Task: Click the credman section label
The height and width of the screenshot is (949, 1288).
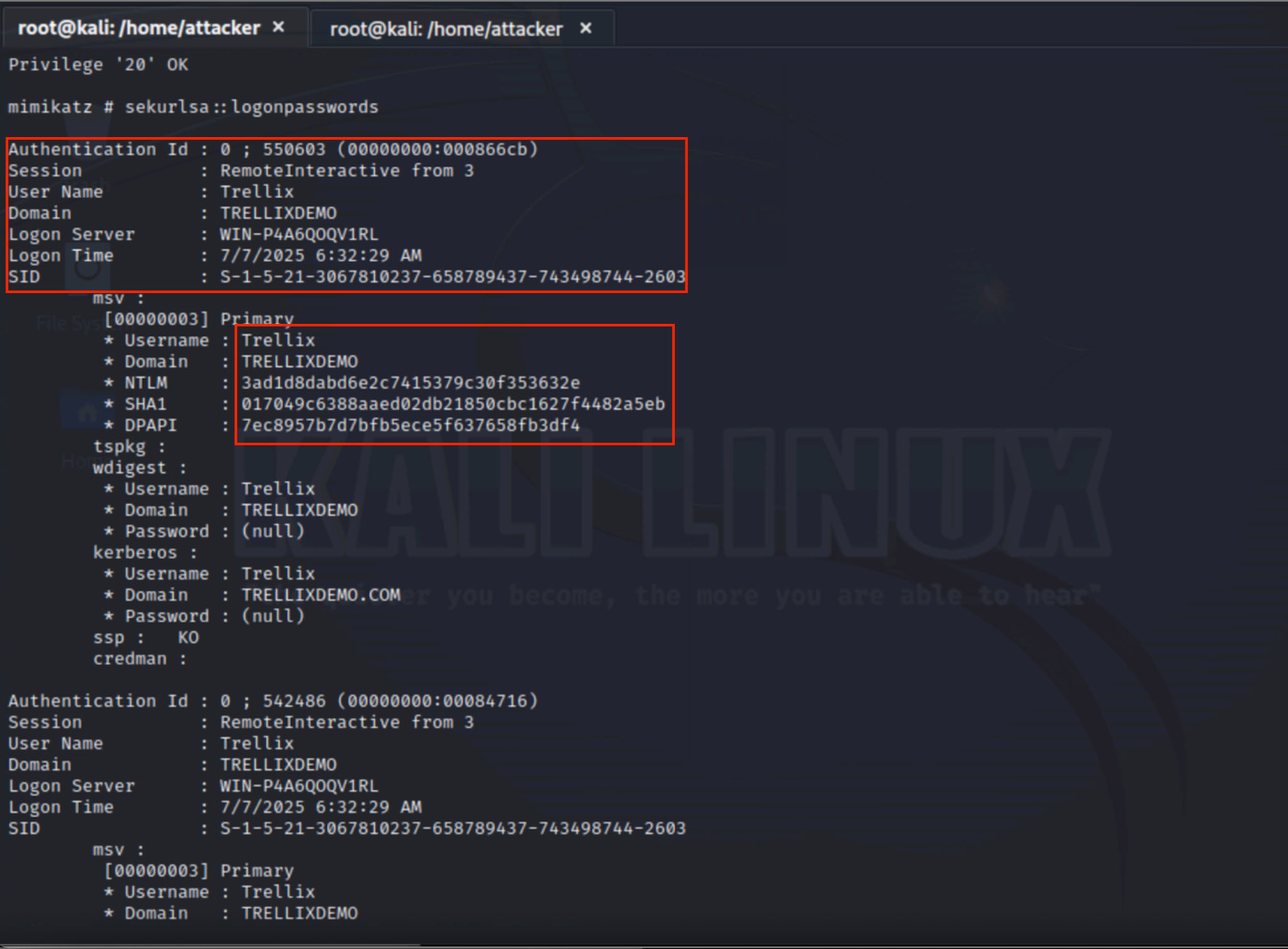Action: point(130,658)
